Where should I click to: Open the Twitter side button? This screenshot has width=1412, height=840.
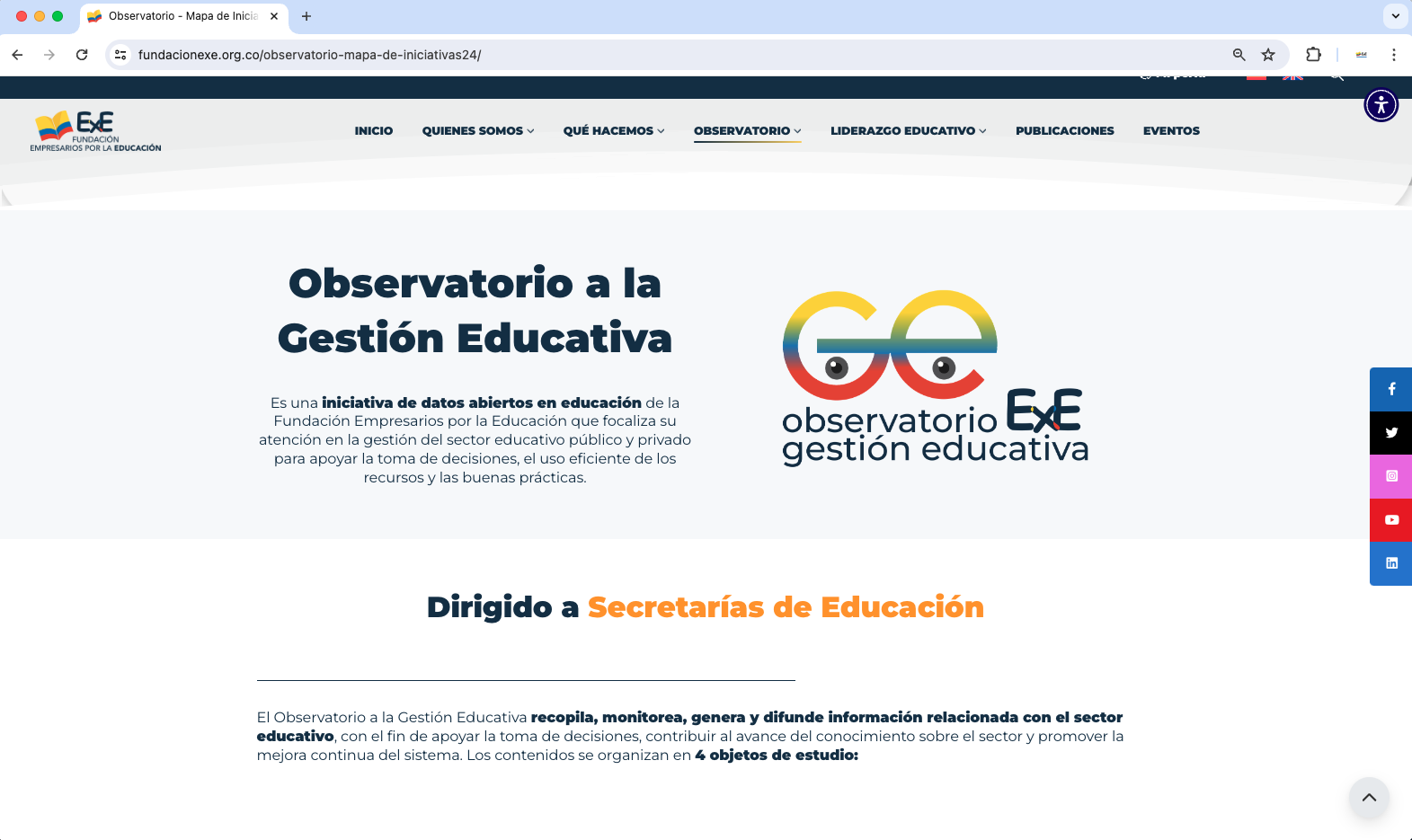[1390, 433]
